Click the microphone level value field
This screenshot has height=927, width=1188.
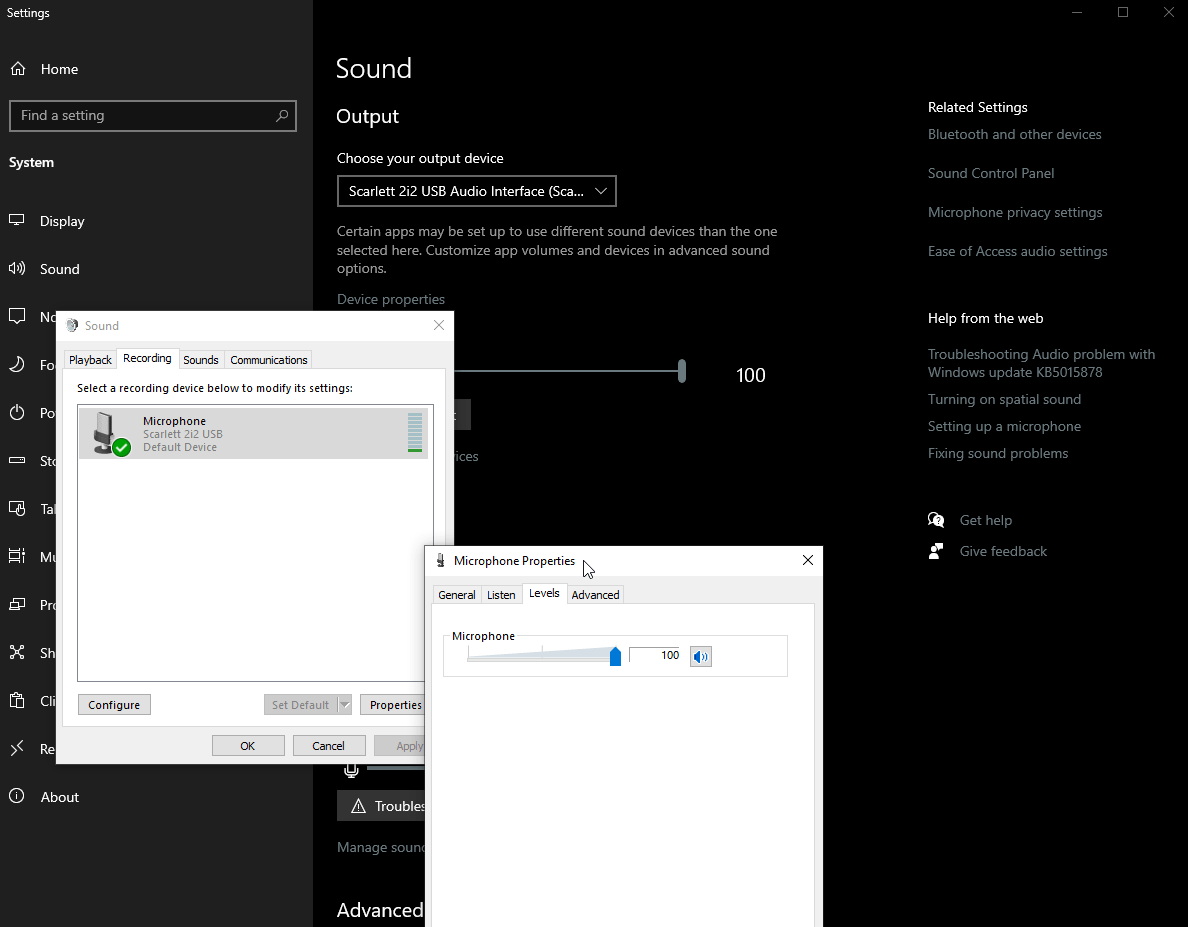pyautogui.click(x=656, y=655)
